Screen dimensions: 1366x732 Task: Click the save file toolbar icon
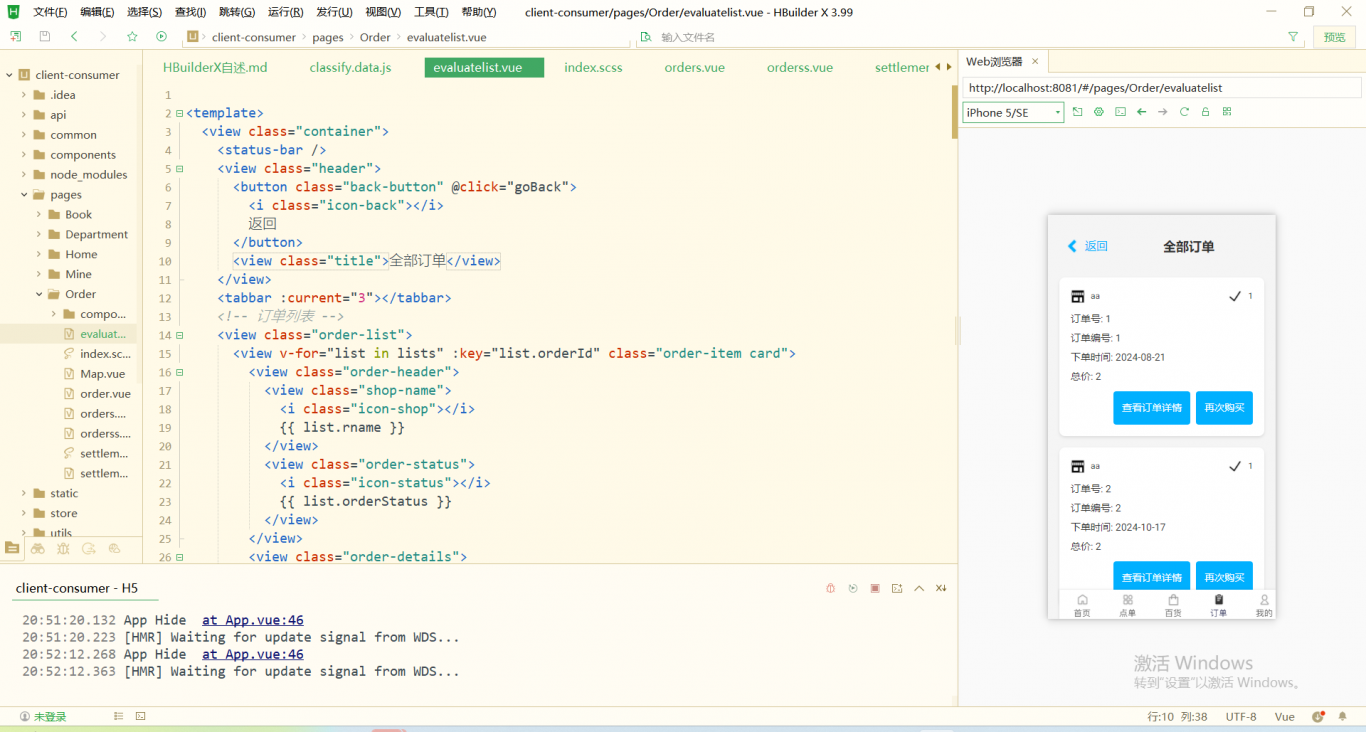[45, 36]
